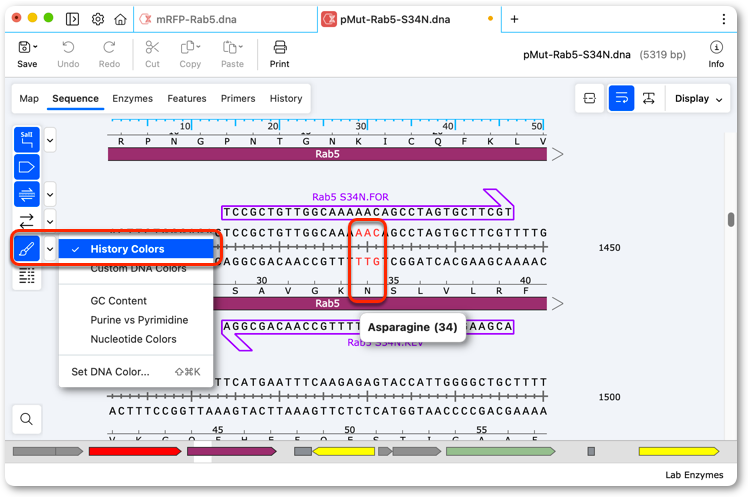Click the Paste toolbar icon

tap(229, 47)
